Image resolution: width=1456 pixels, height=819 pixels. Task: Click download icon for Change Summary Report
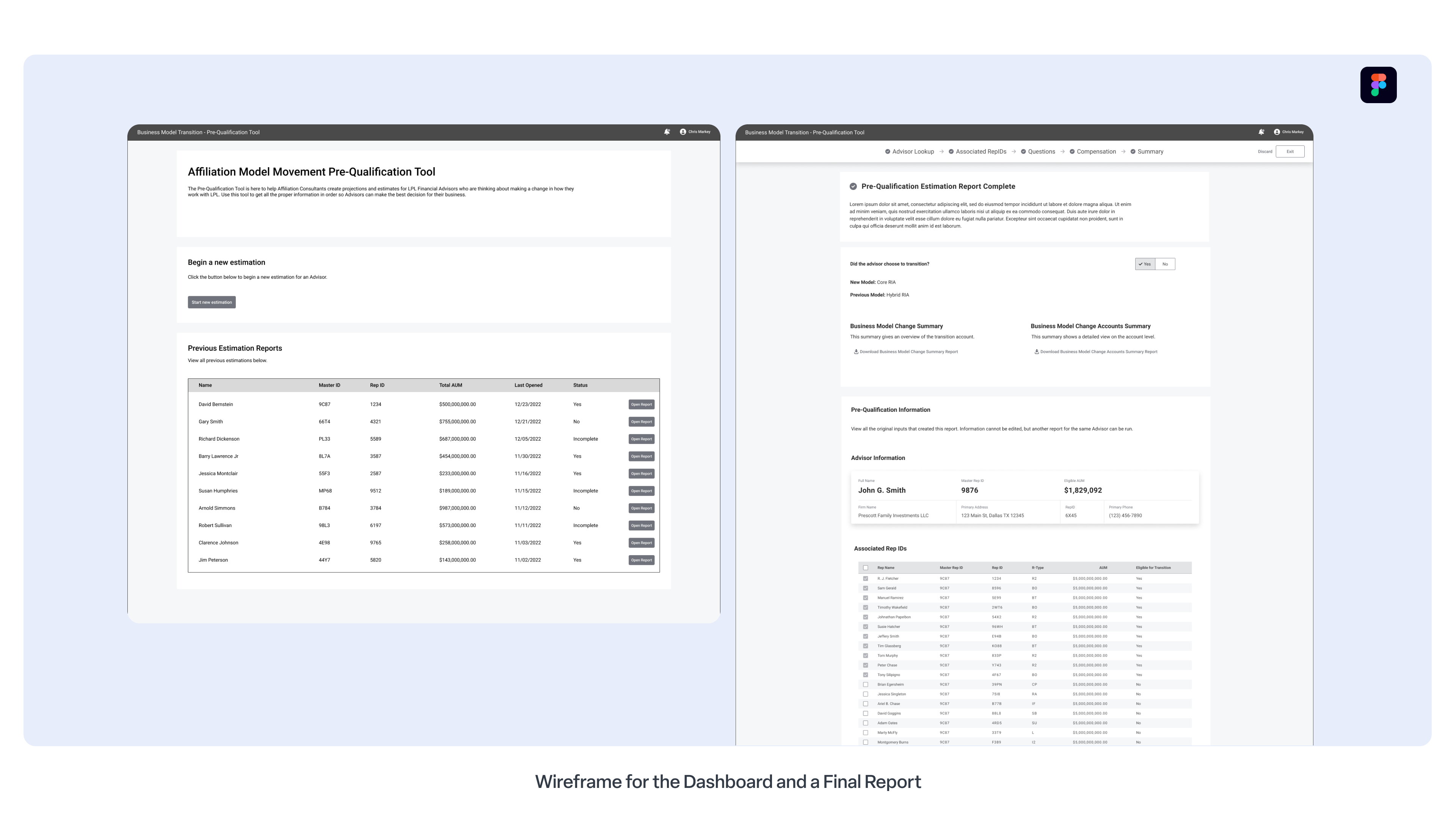[856, 351]
